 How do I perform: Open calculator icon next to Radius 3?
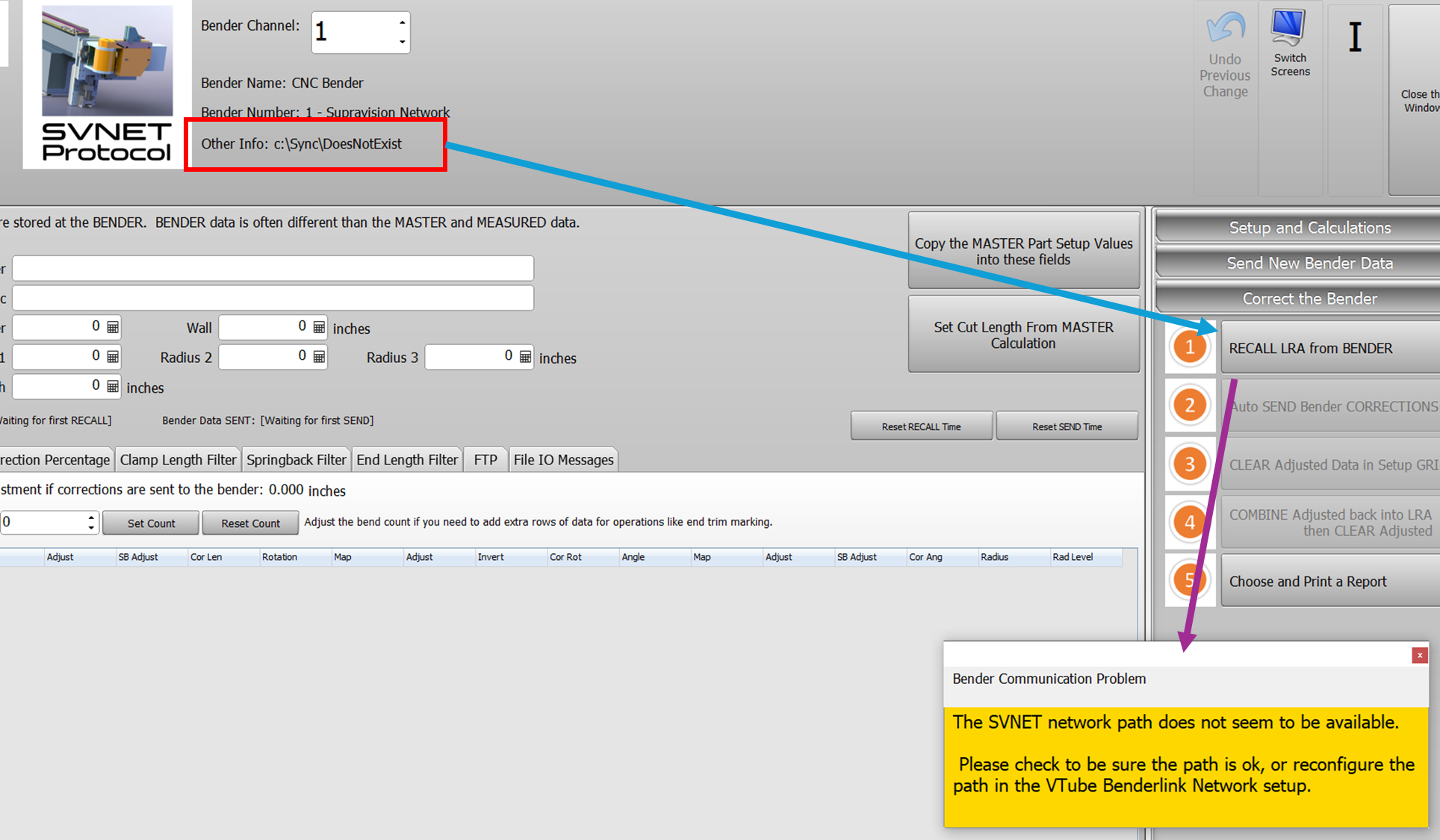click(x=525, y=357)
